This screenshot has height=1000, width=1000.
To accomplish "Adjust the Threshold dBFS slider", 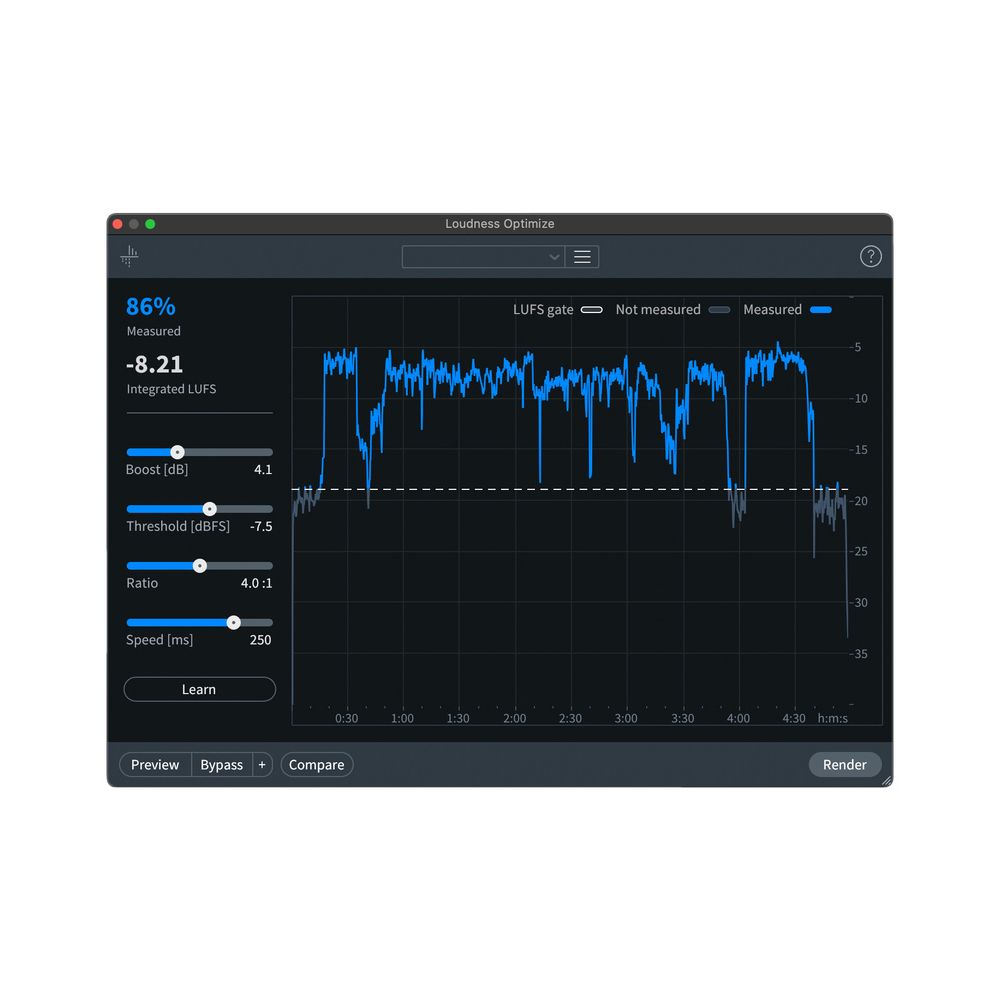I will 209,509.
